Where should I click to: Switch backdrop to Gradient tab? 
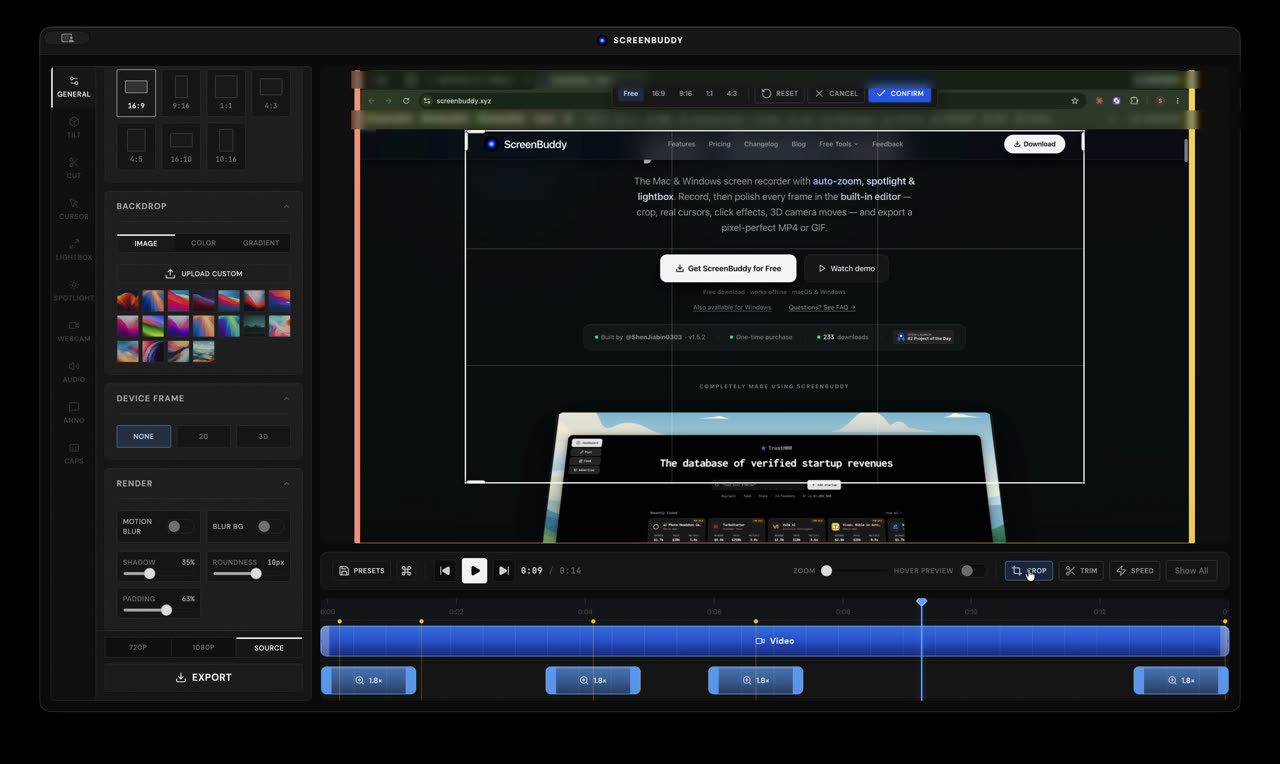point(261,243)
